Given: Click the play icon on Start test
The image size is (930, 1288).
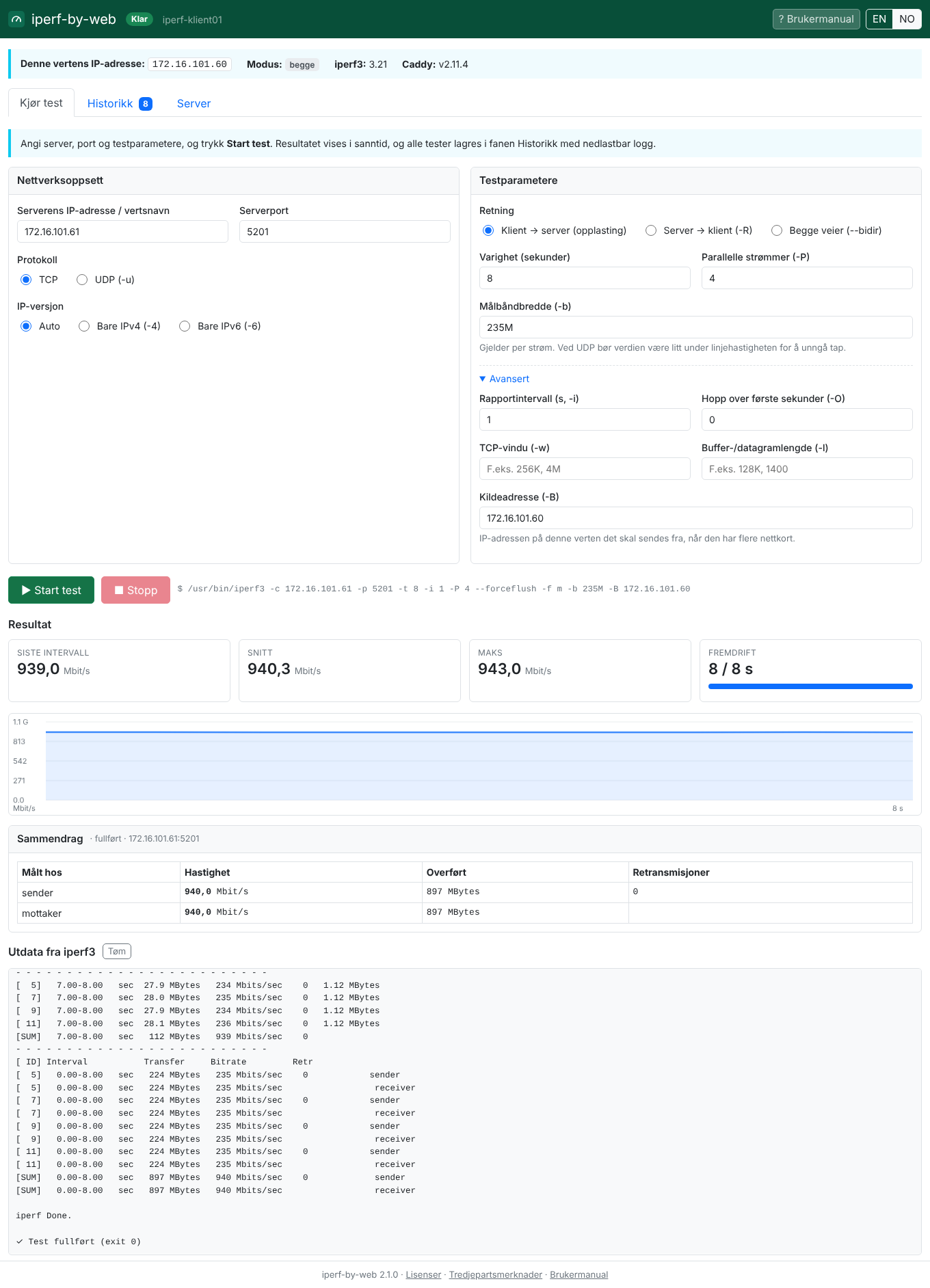Looking at the screenshot, I should click(x=26, y=590).
